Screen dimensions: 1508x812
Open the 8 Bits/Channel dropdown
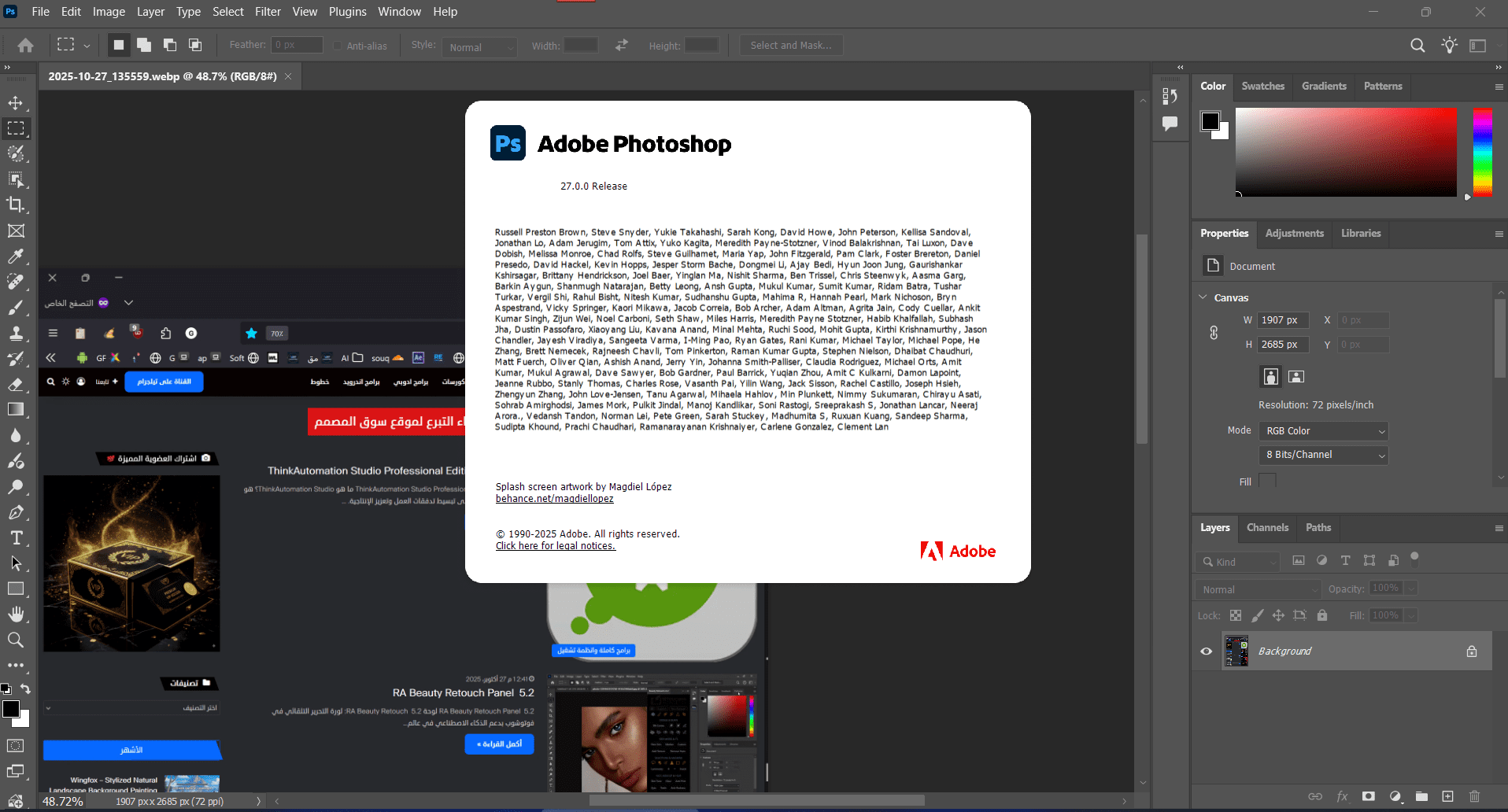[x=1323, y=455]
